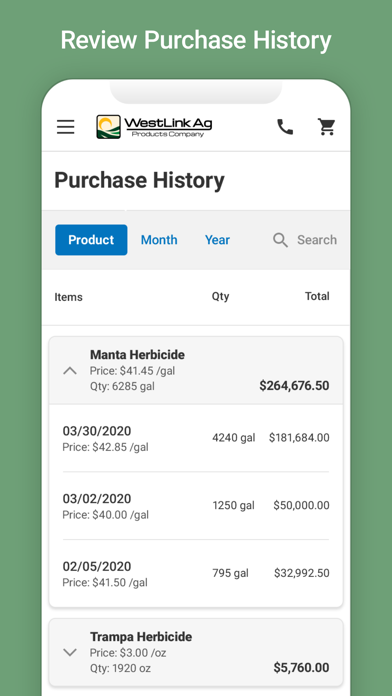This screenshot has height=696, width=392.
Task: Click Qty: 1920 oz text
Action: 120,668
